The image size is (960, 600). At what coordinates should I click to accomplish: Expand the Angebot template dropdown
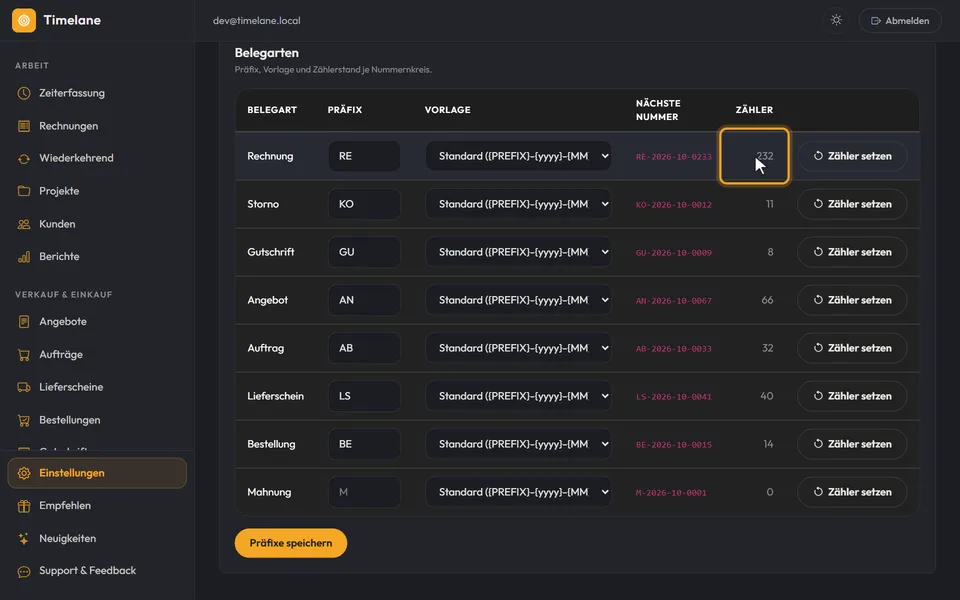pyautogui.click(x=519, y=300)
